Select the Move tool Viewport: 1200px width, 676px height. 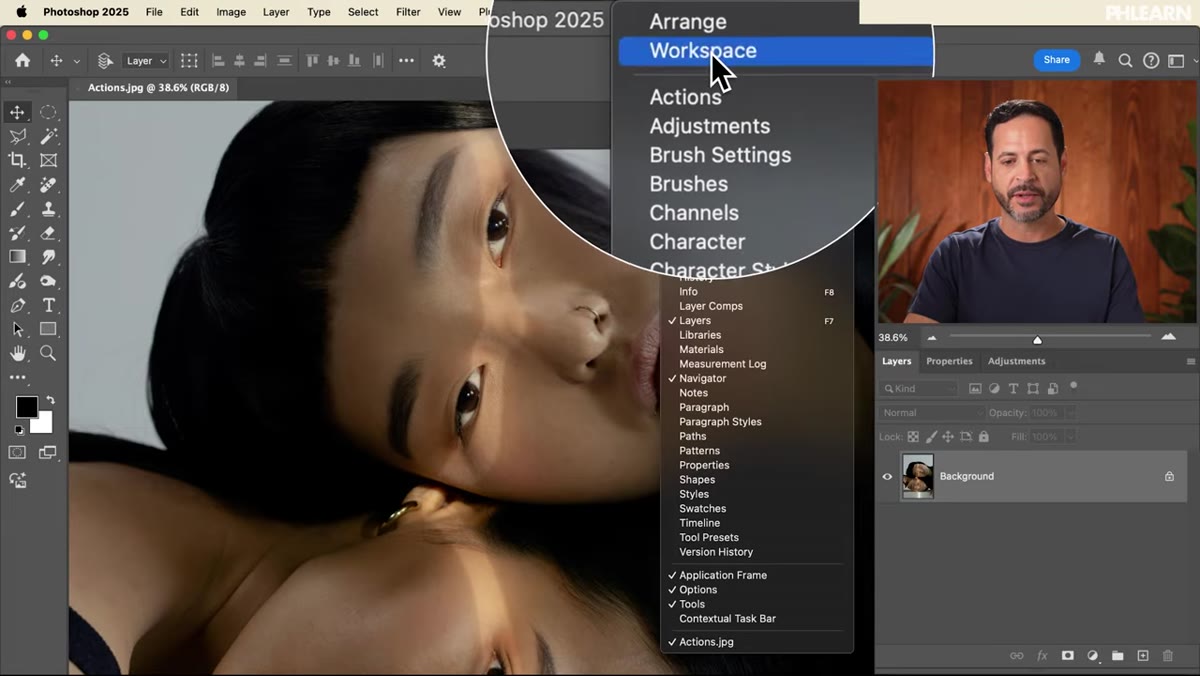point(17,112)
